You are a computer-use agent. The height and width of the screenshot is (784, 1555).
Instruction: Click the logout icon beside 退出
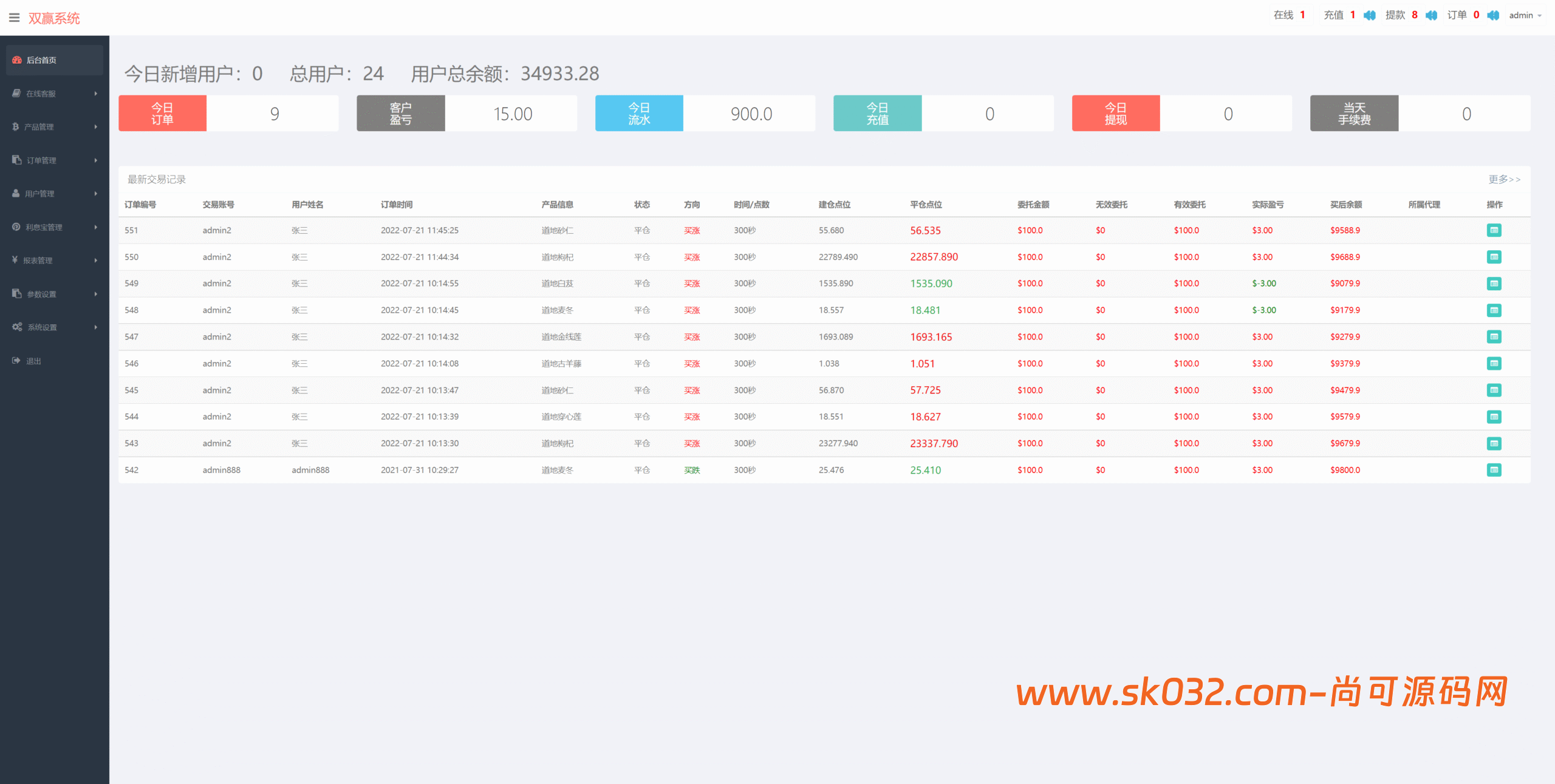[15, 360]
